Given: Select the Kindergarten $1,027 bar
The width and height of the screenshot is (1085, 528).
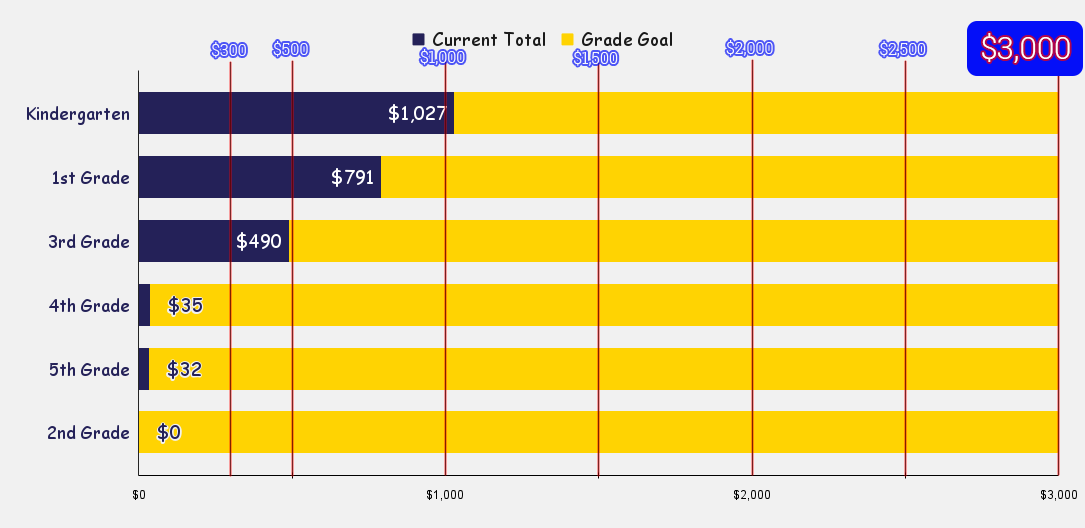Looking at the screenshot, I should (x=296, y=113).
